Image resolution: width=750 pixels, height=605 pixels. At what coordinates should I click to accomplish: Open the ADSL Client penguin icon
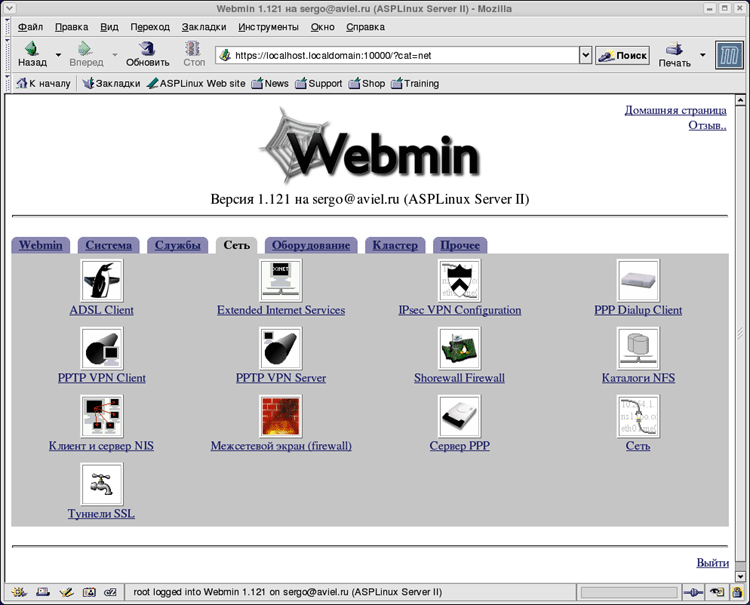click(101, 280)
